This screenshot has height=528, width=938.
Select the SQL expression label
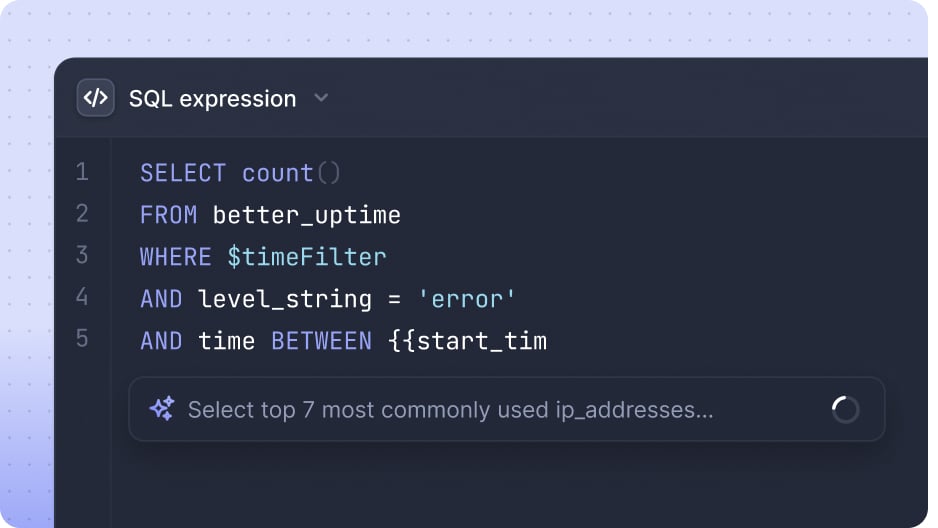point(212,99)
